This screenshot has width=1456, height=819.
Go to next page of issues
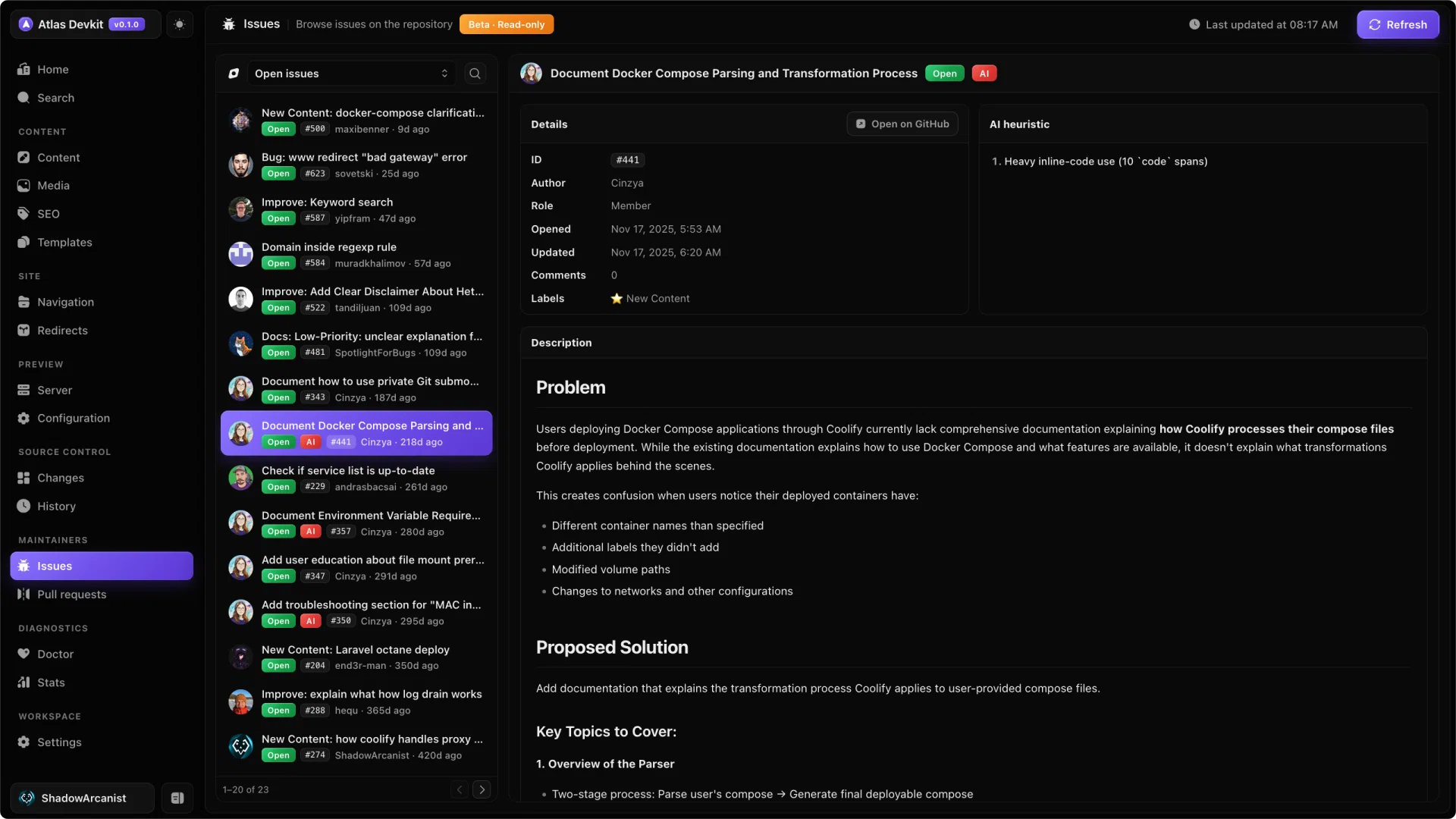coord(482,789)
